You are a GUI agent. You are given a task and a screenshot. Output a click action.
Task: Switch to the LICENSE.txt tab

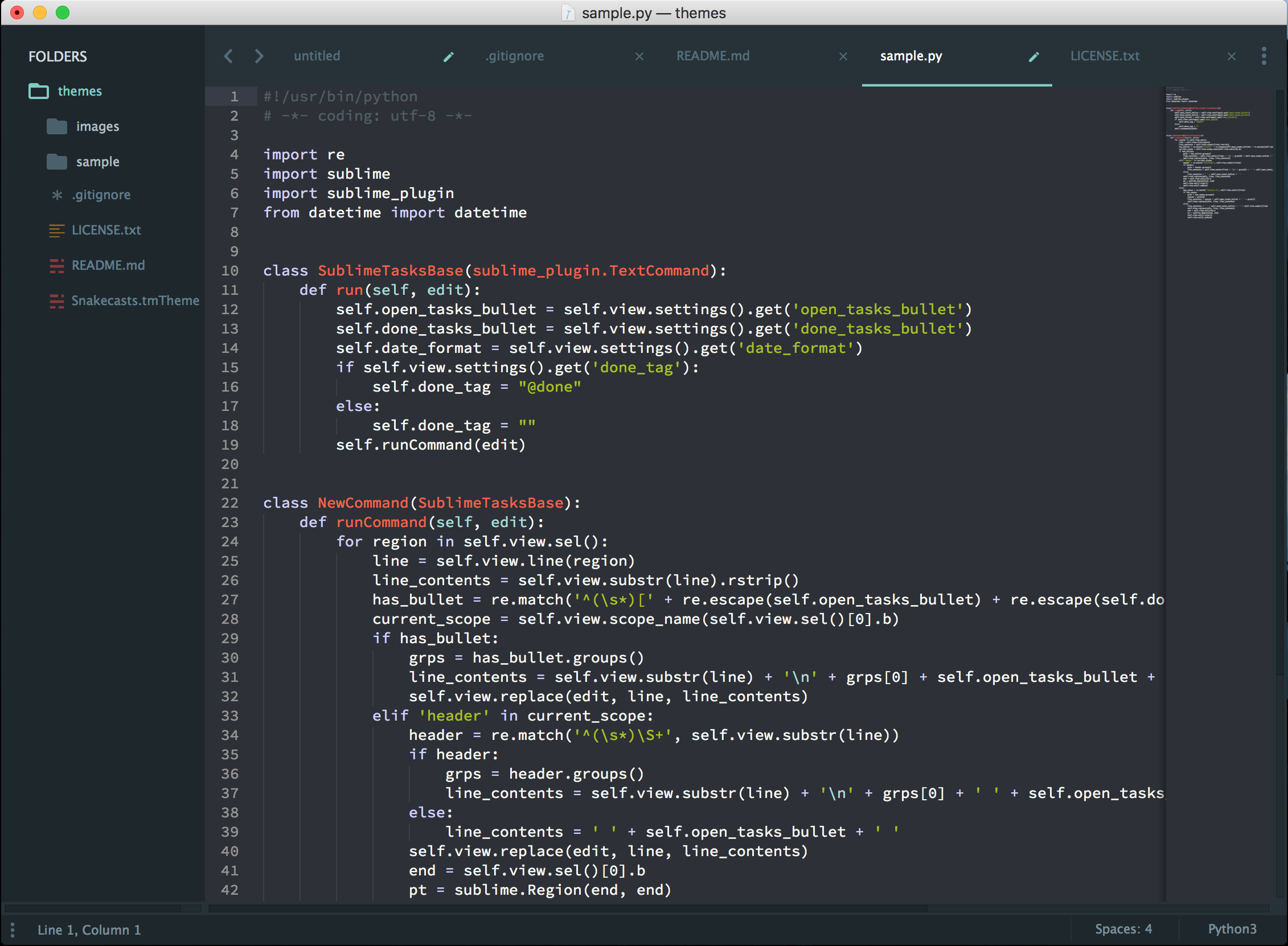(x=1105, y=56)
